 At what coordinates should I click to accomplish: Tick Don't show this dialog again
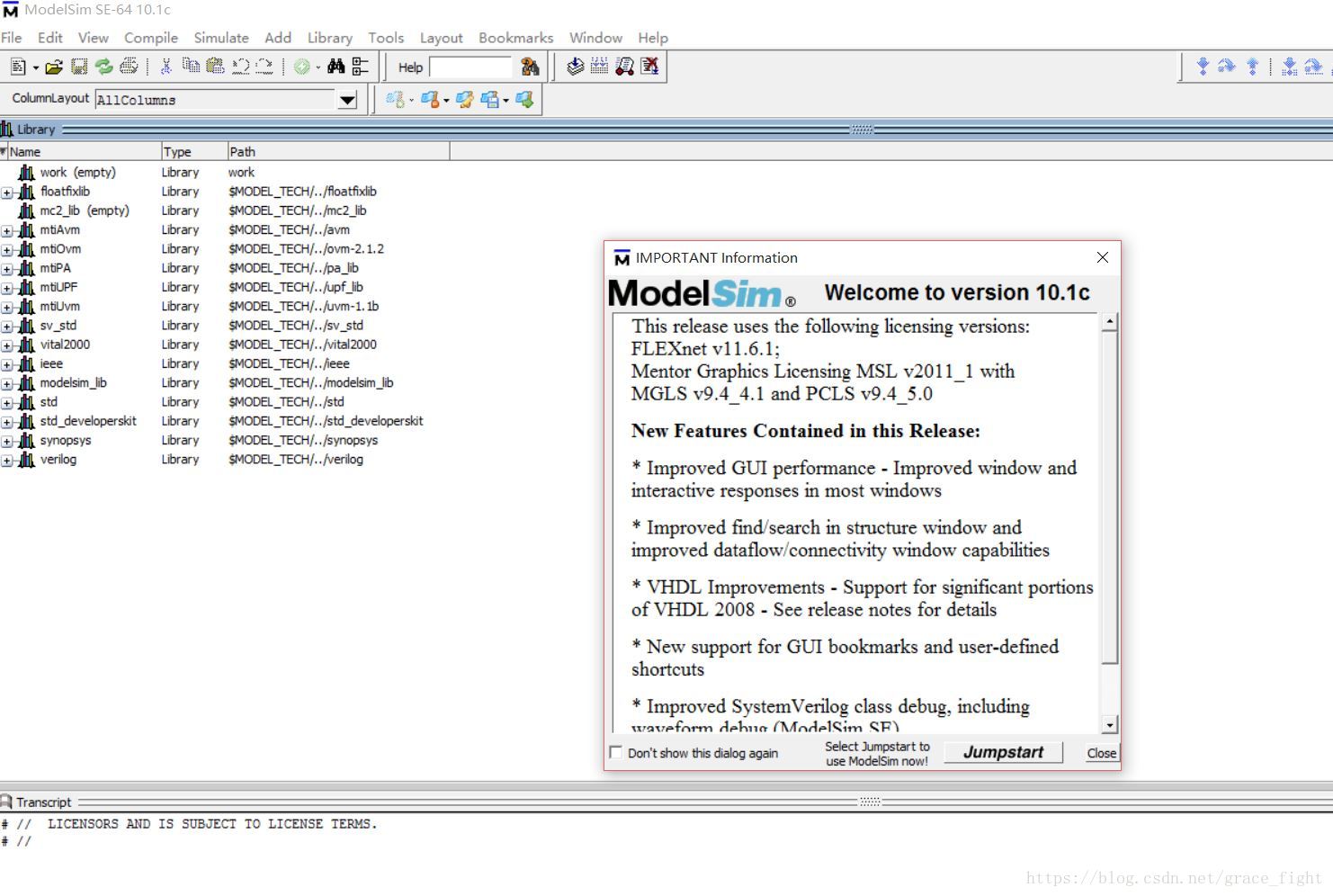point(616,752)
